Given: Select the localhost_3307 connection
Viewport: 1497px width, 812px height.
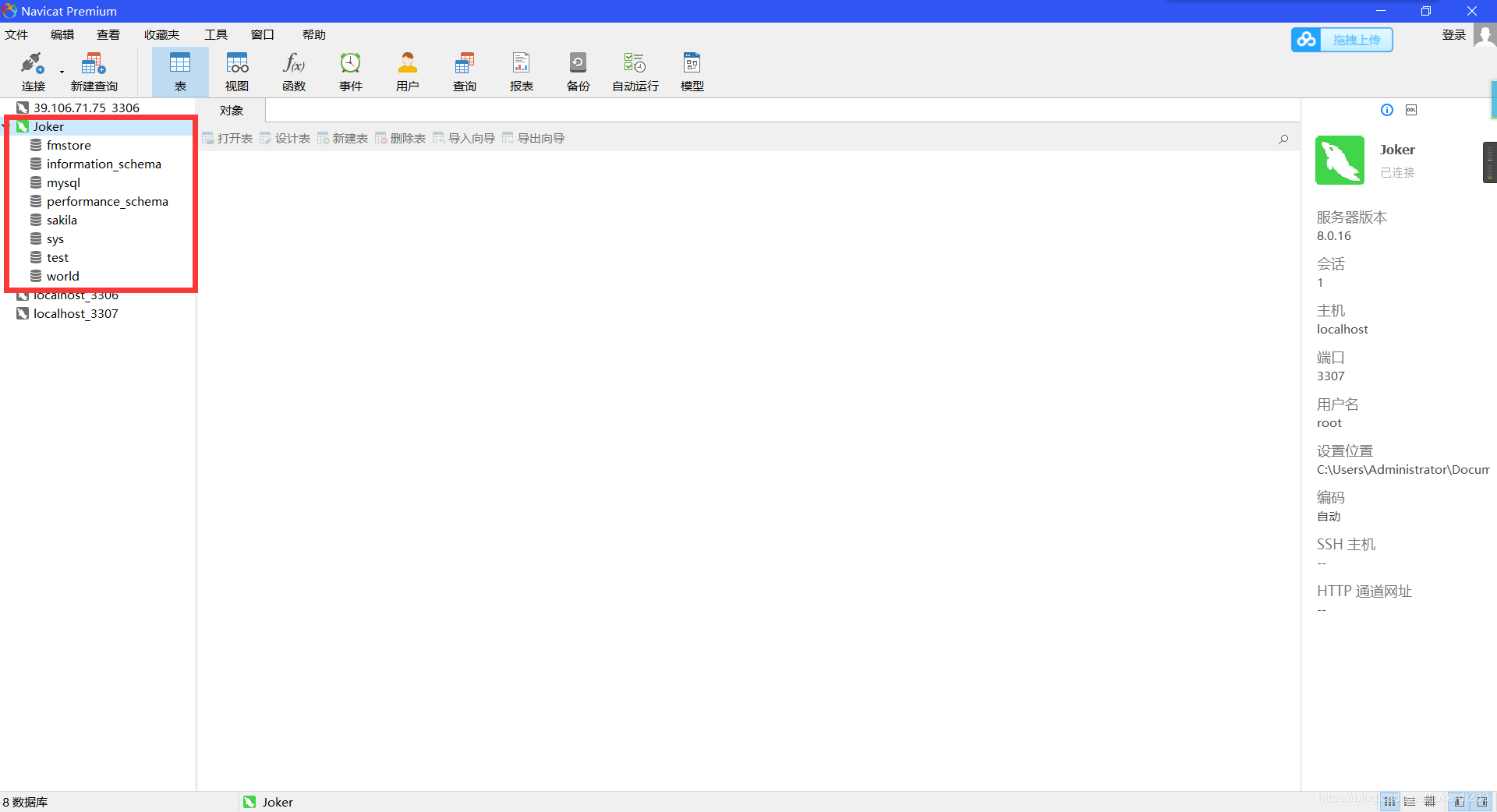Looking at the screenshot, I should (x=76, y=313).
